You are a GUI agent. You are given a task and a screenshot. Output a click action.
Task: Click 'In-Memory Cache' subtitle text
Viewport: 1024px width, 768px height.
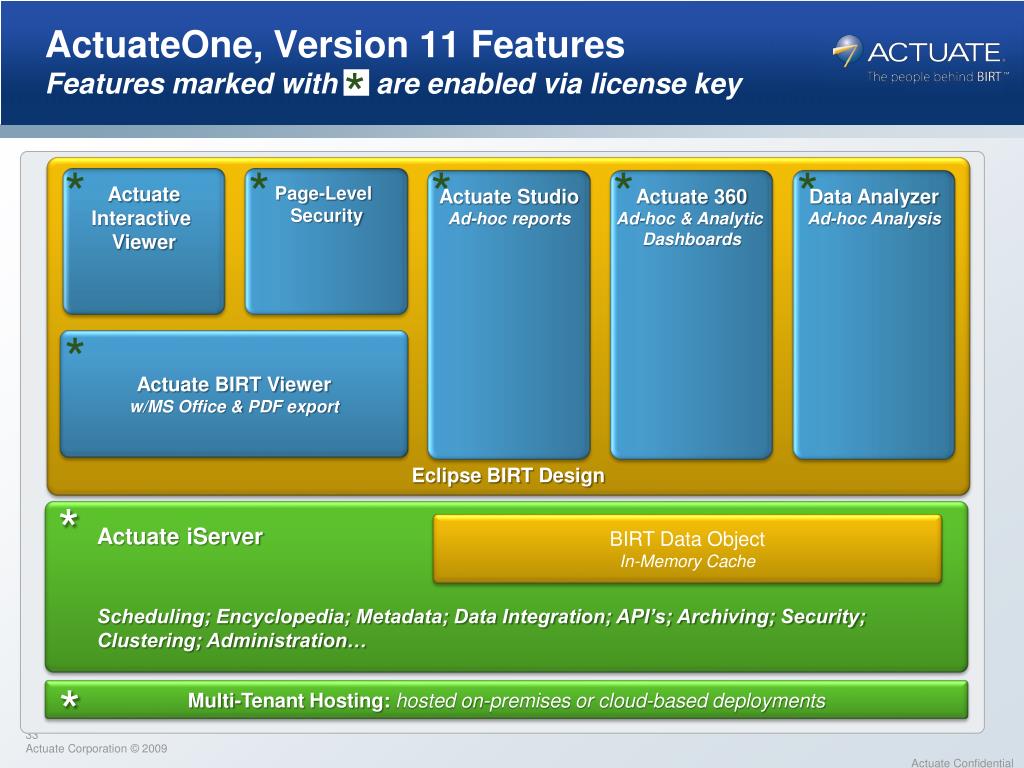click(x=688, y=562)
